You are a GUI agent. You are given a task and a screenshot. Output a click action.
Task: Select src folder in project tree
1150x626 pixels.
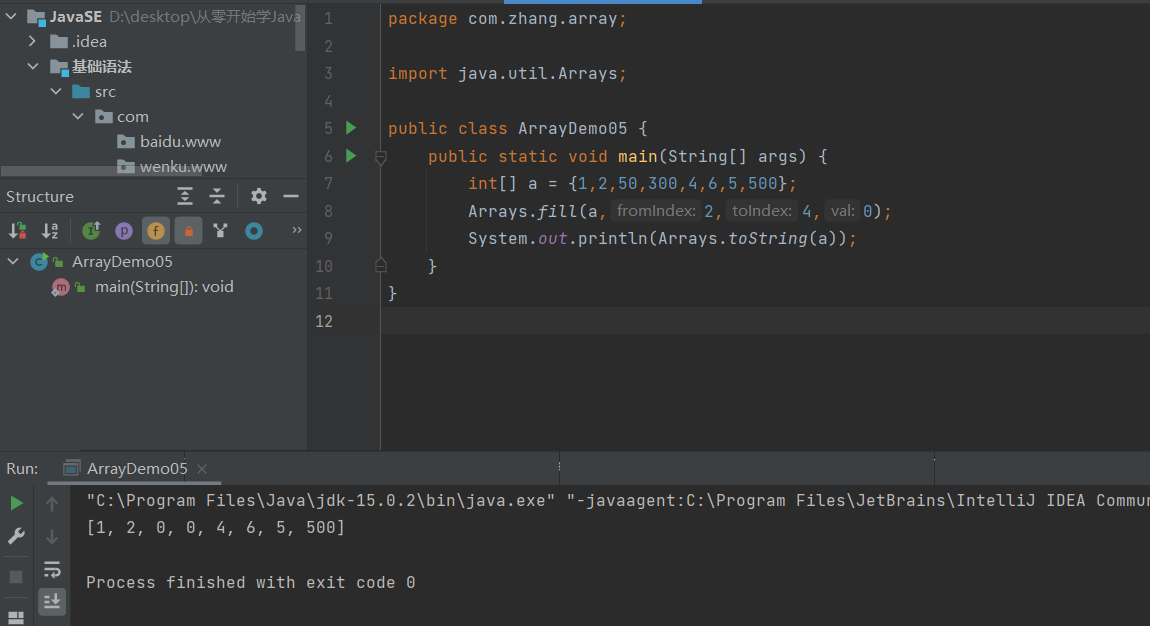(x=105, y=92)
